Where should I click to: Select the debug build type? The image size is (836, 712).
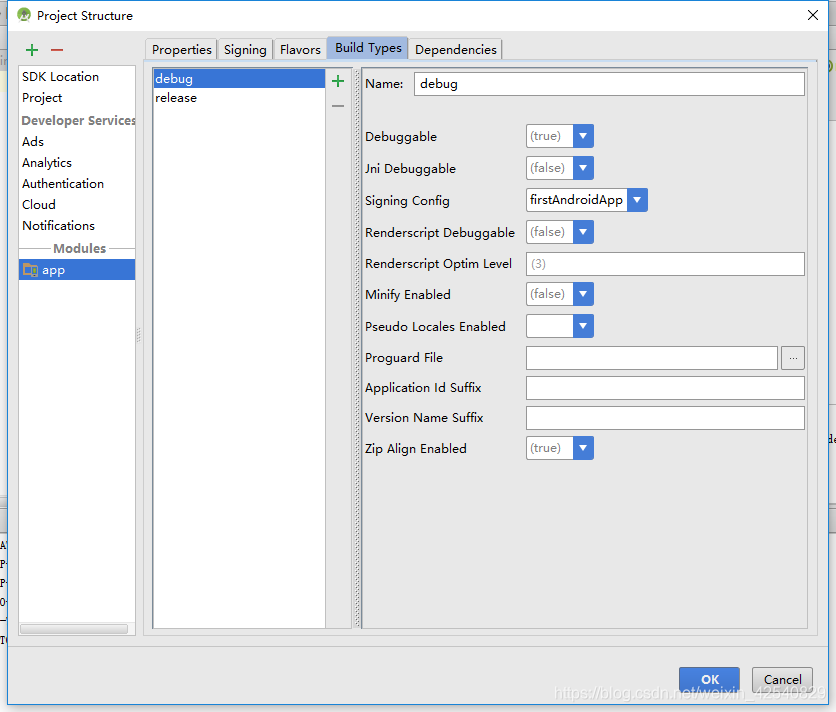(x=239, y=78)
